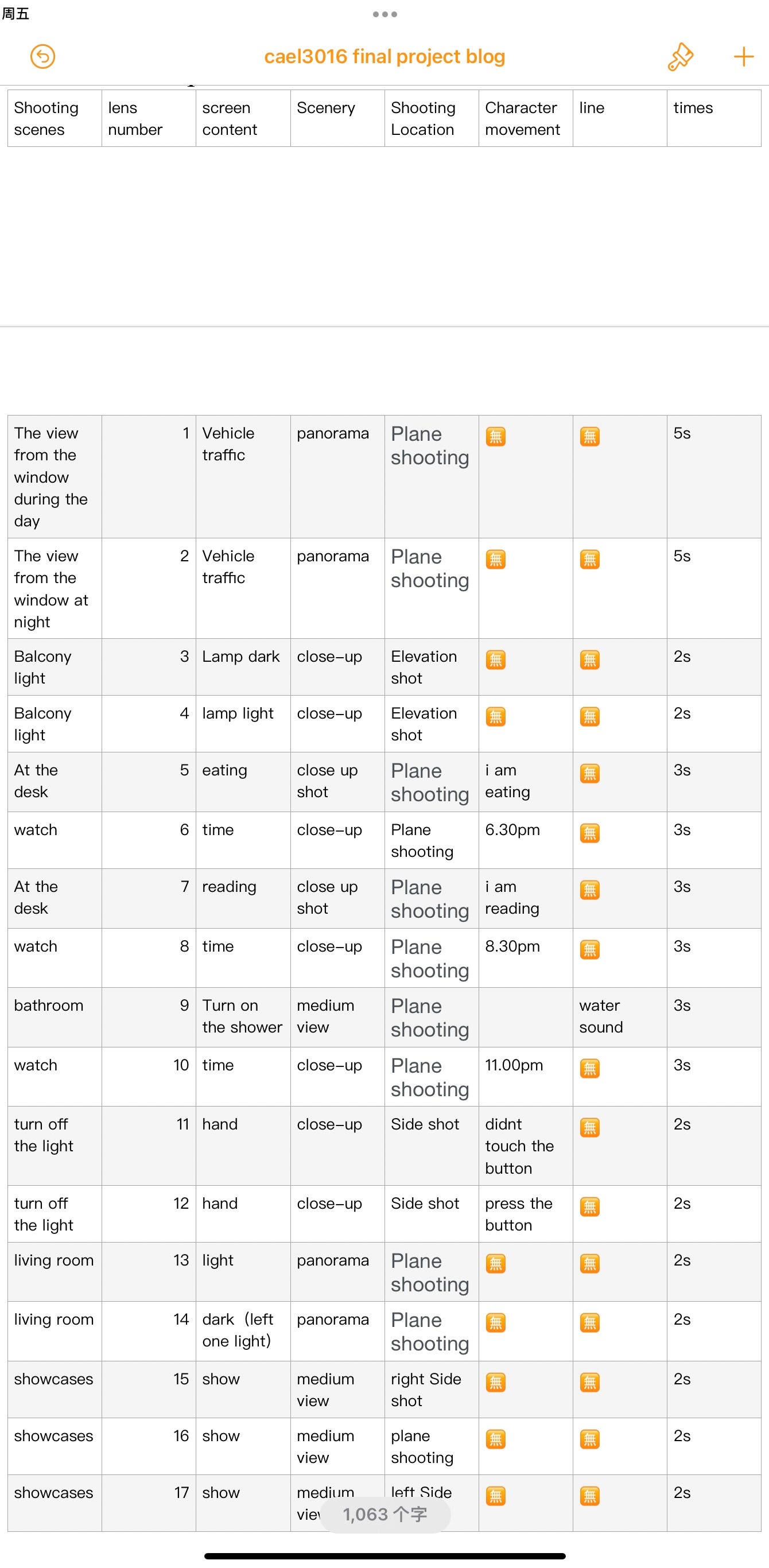Tap the 無 icon in lens 1 Character movement
The height and width of the screenshot is (1568, 769).
(496, 436)
